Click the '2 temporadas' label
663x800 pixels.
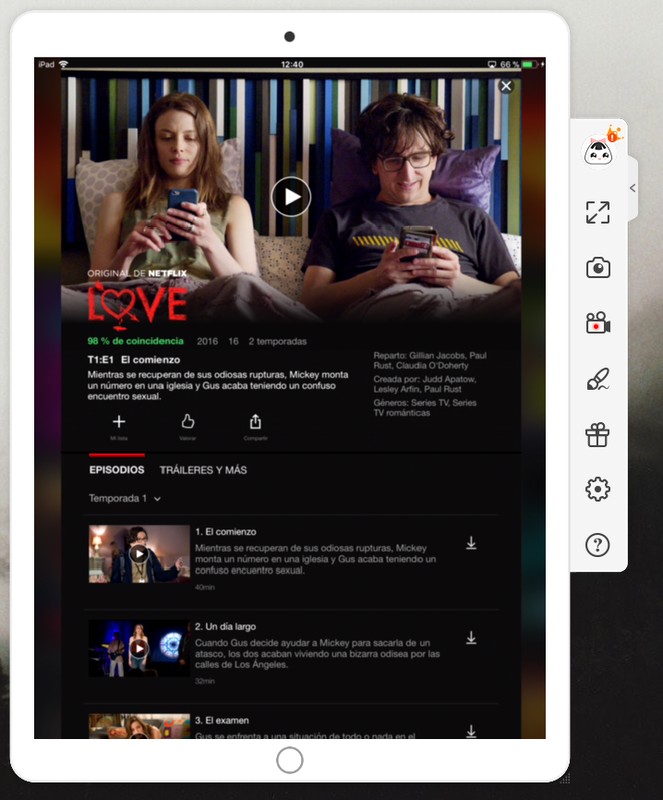click(x=278, y=341)
